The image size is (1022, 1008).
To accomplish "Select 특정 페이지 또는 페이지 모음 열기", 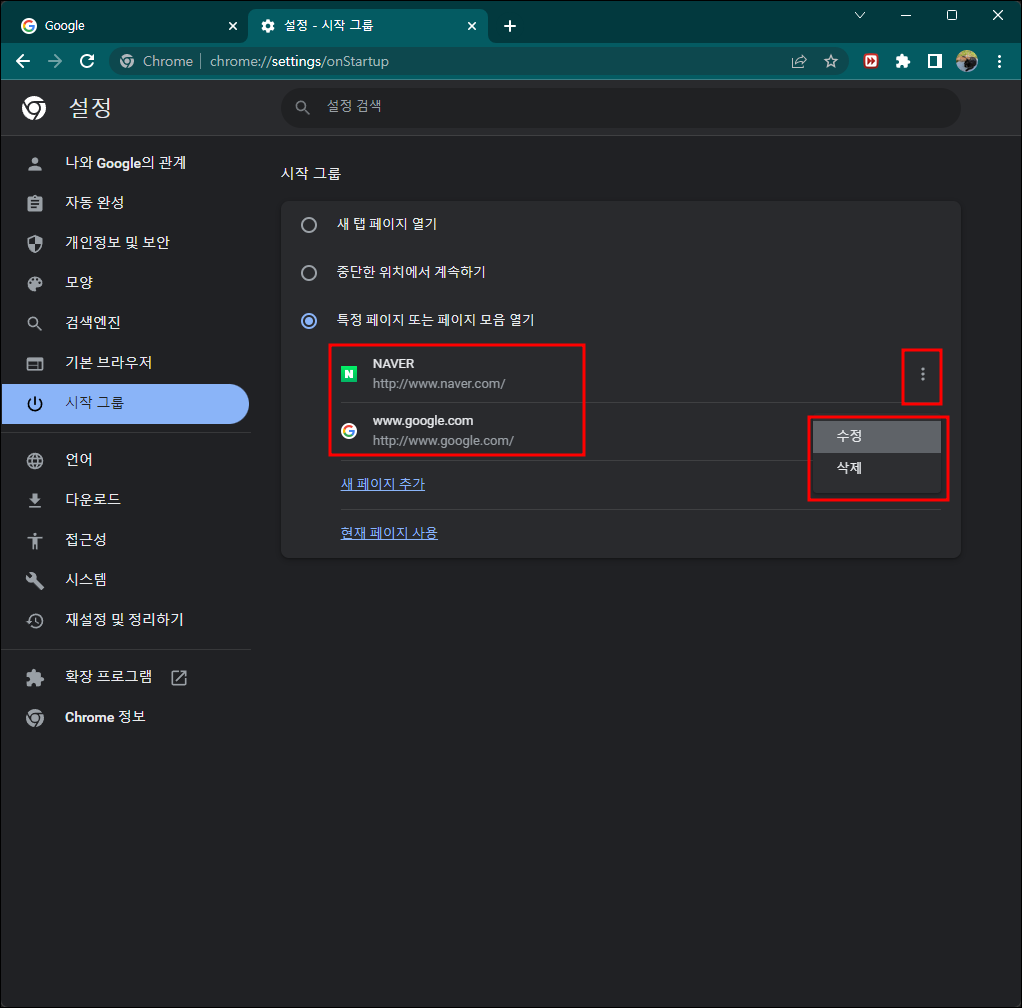I will 309,321.
